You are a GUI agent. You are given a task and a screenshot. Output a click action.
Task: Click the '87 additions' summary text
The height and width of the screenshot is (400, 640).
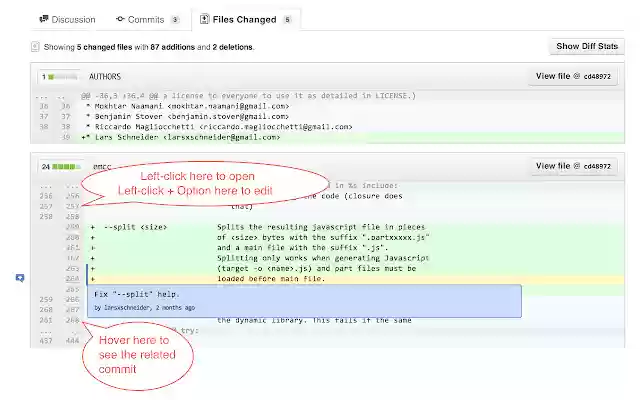coord(172,47)
